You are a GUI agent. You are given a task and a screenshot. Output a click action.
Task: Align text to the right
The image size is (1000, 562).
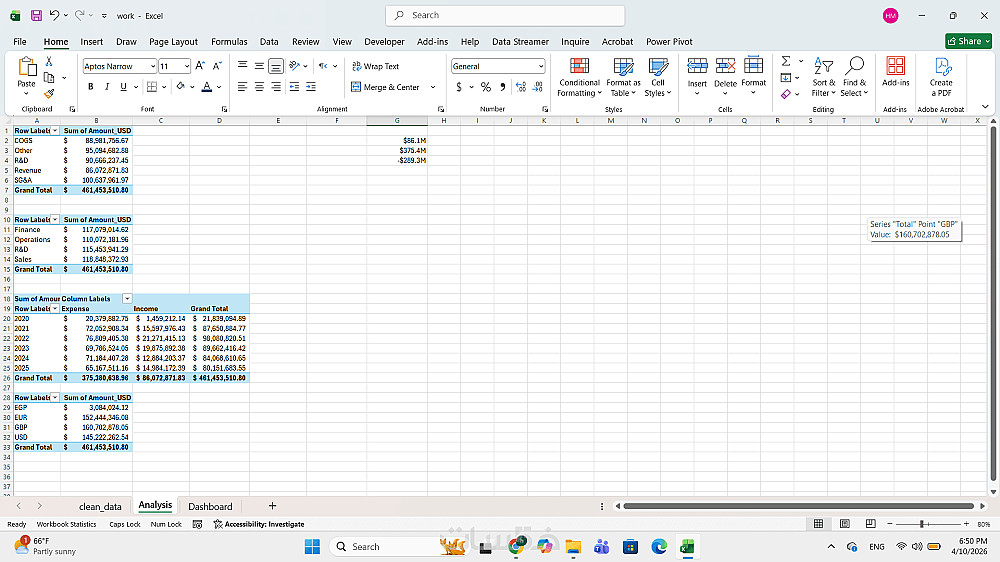(276, 87)
